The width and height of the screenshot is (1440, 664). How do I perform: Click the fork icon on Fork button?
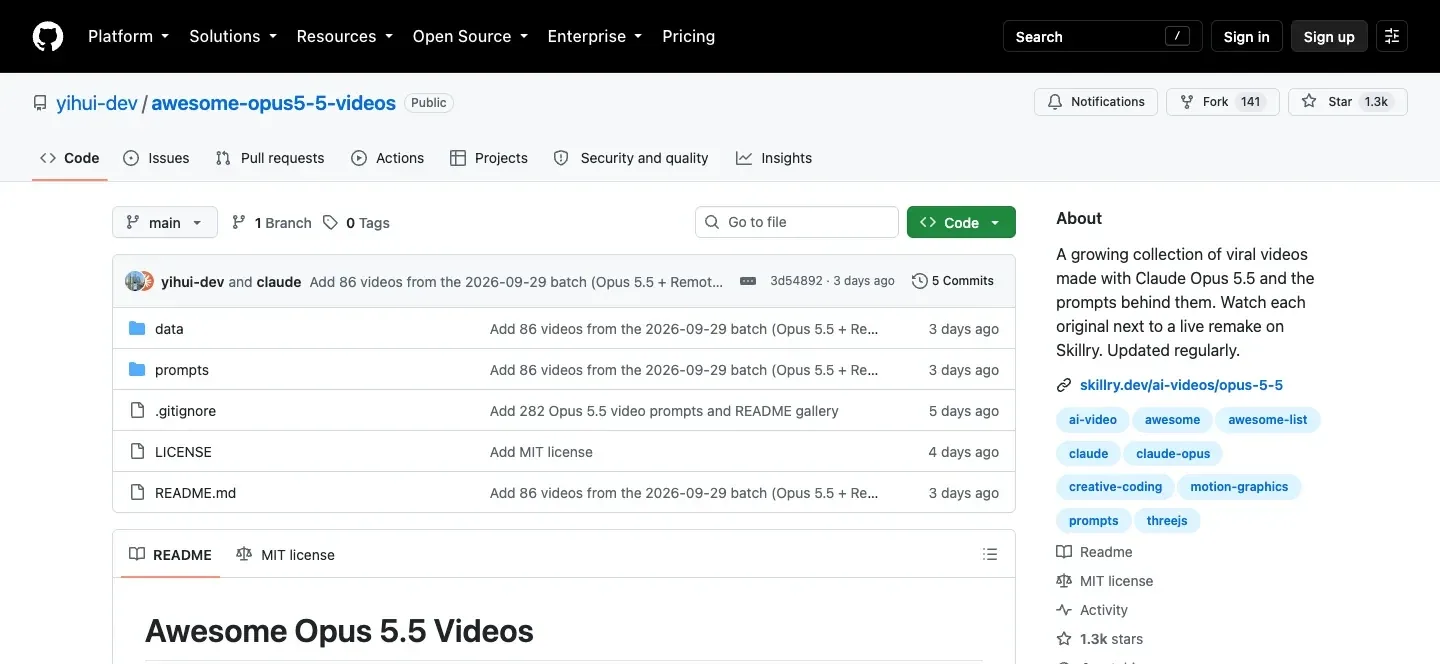coord(1187,102)
